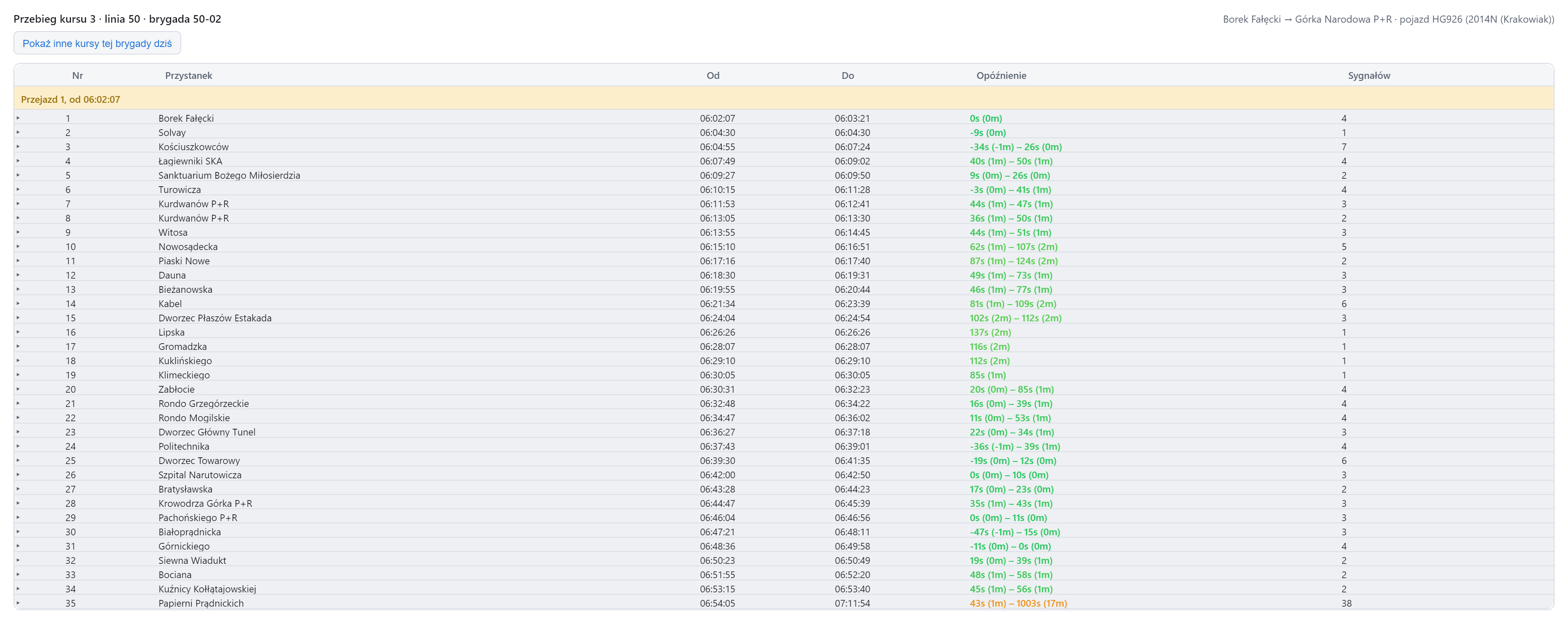Click delay value '137s (2m)'
The width and height of the screenshot is (1568, 636).
pos(990,332)
